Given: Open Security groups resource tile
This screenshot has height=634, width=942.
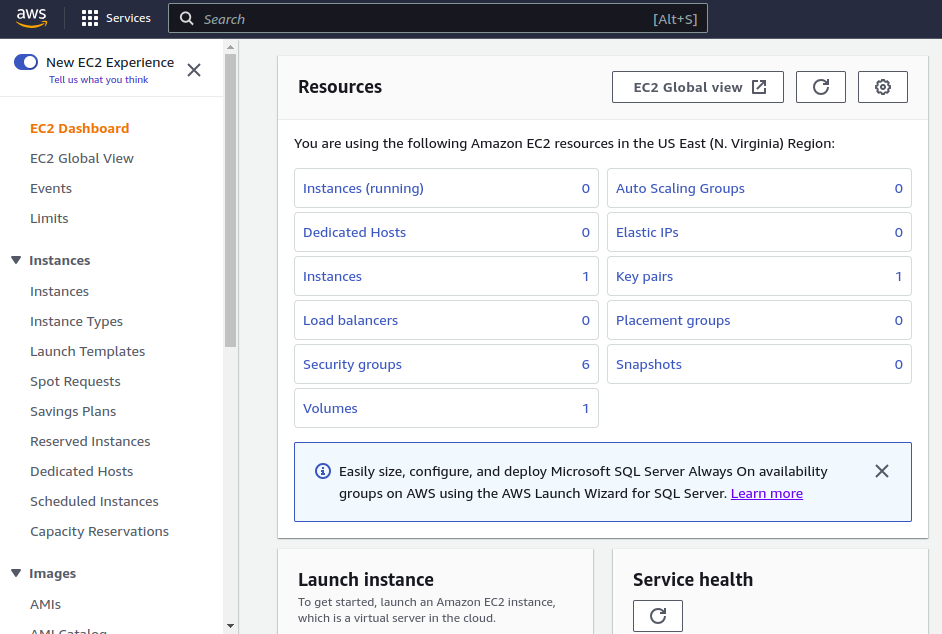Looking at the screenshot, I should [352, 364].
